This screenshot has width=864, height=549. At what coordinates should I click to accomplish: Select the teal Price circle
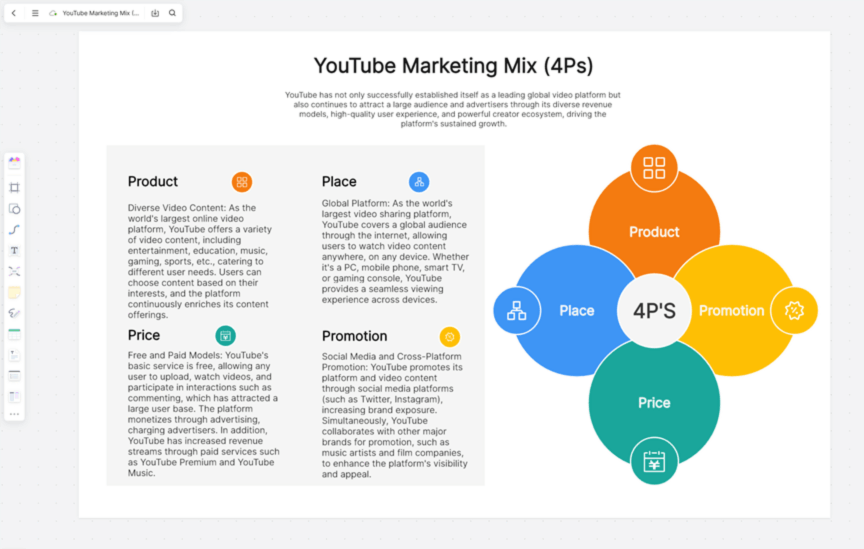(654, 402)
